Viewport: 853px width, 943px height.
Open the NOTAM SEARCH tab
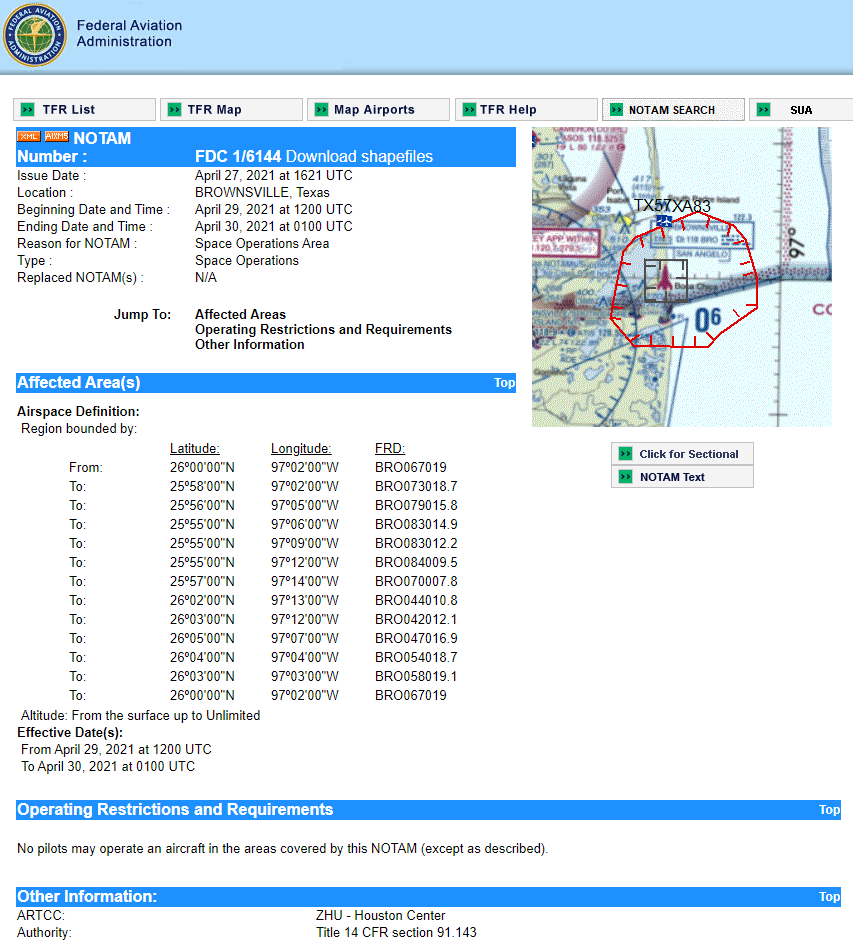[x=671, y=110]
